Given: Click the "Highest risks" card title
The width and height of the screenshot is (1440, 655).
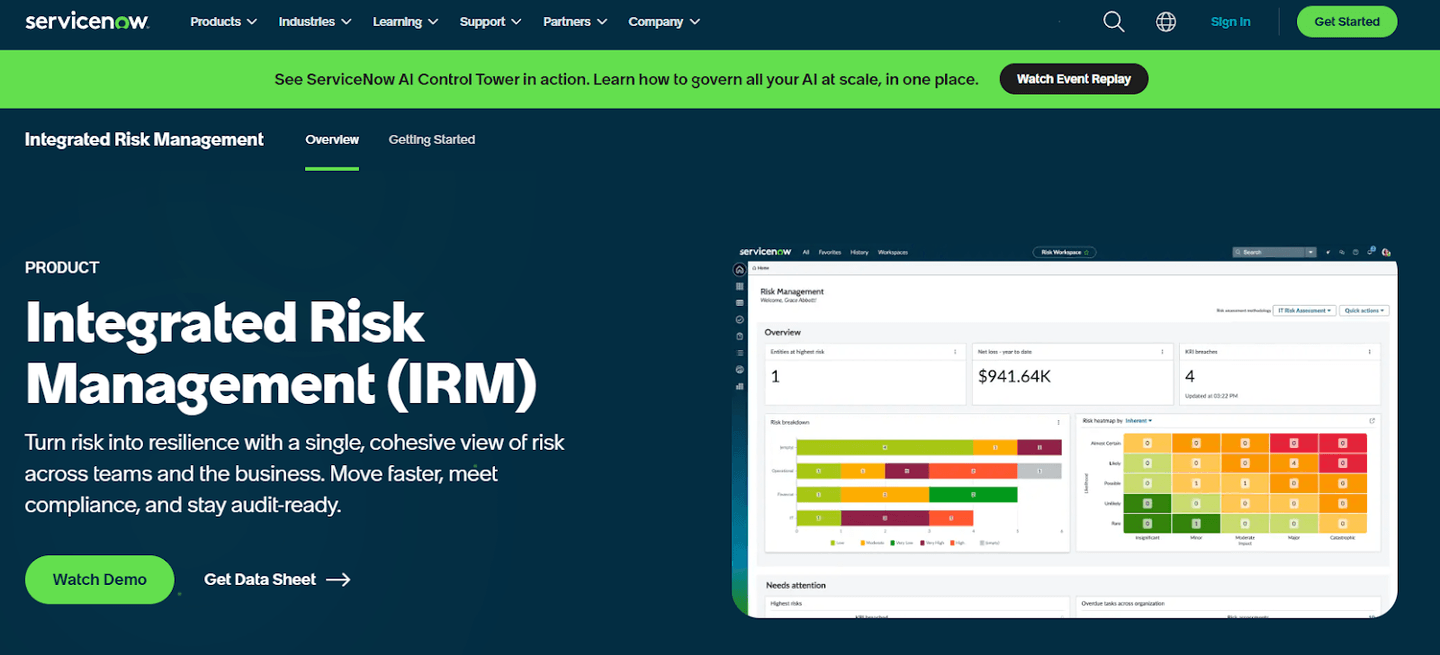Looking at the screenshot, I should click(x=786, y=603).
